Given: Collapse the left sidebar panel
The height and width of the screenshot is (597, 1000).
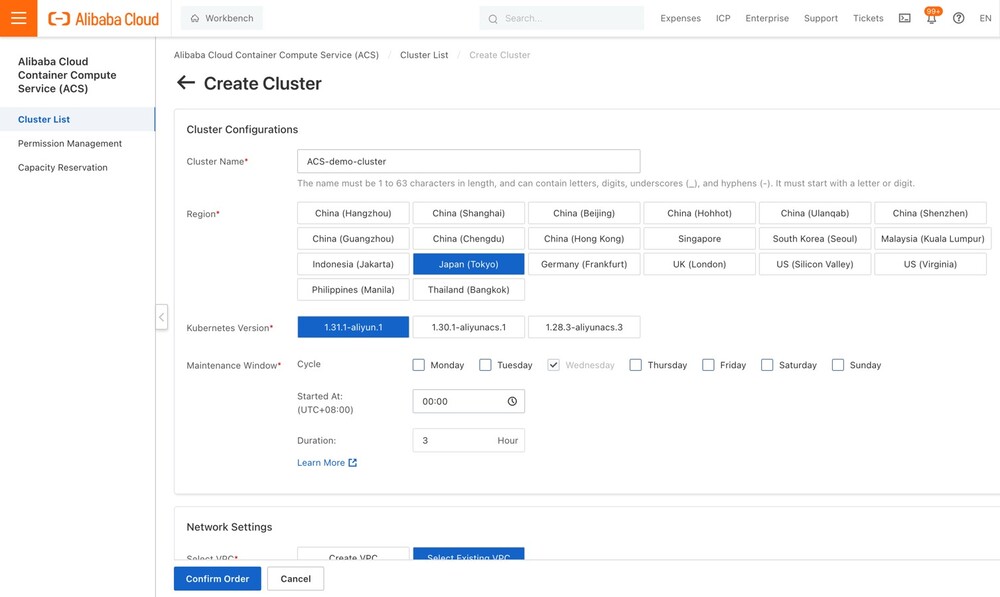Looking at the screenshot, I should click(x=161, y=317).
